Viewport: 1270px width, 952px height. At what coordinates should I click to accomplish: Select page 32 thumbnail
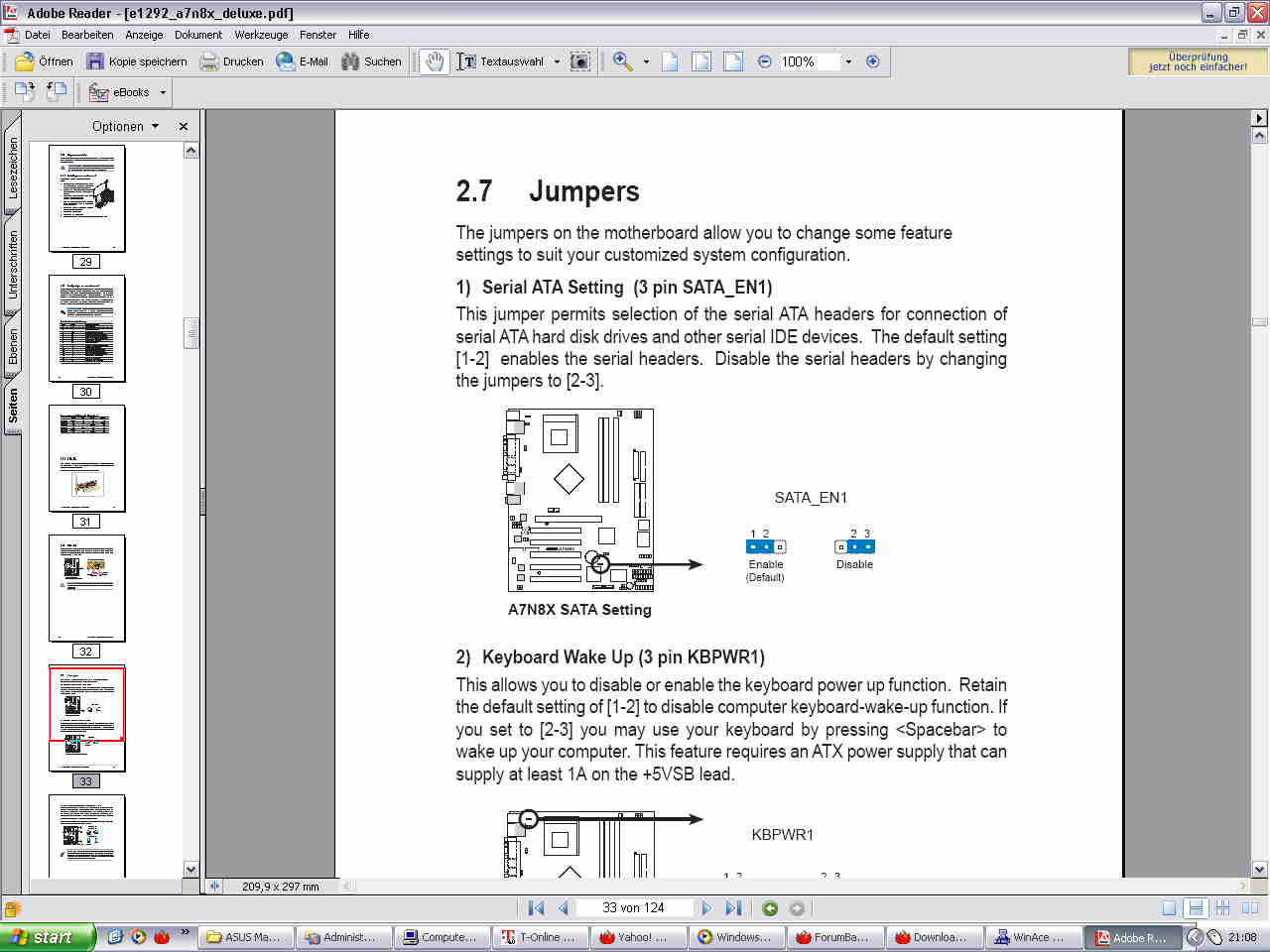coord(87,588)
